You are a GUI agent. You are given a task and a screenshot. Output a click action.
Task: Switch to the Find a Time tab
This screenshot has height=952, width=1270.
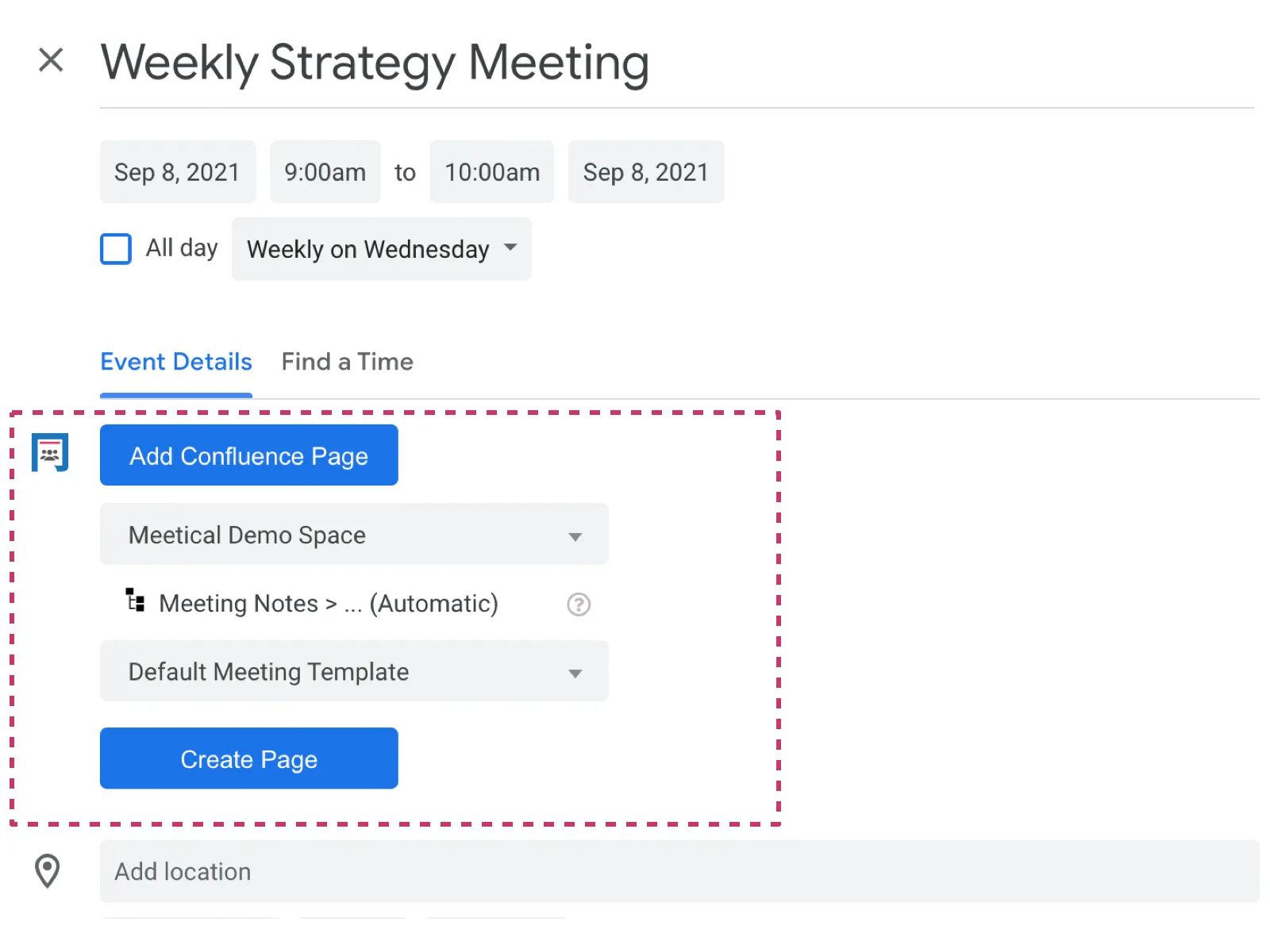pyautogui.click(x=347, y=362)
